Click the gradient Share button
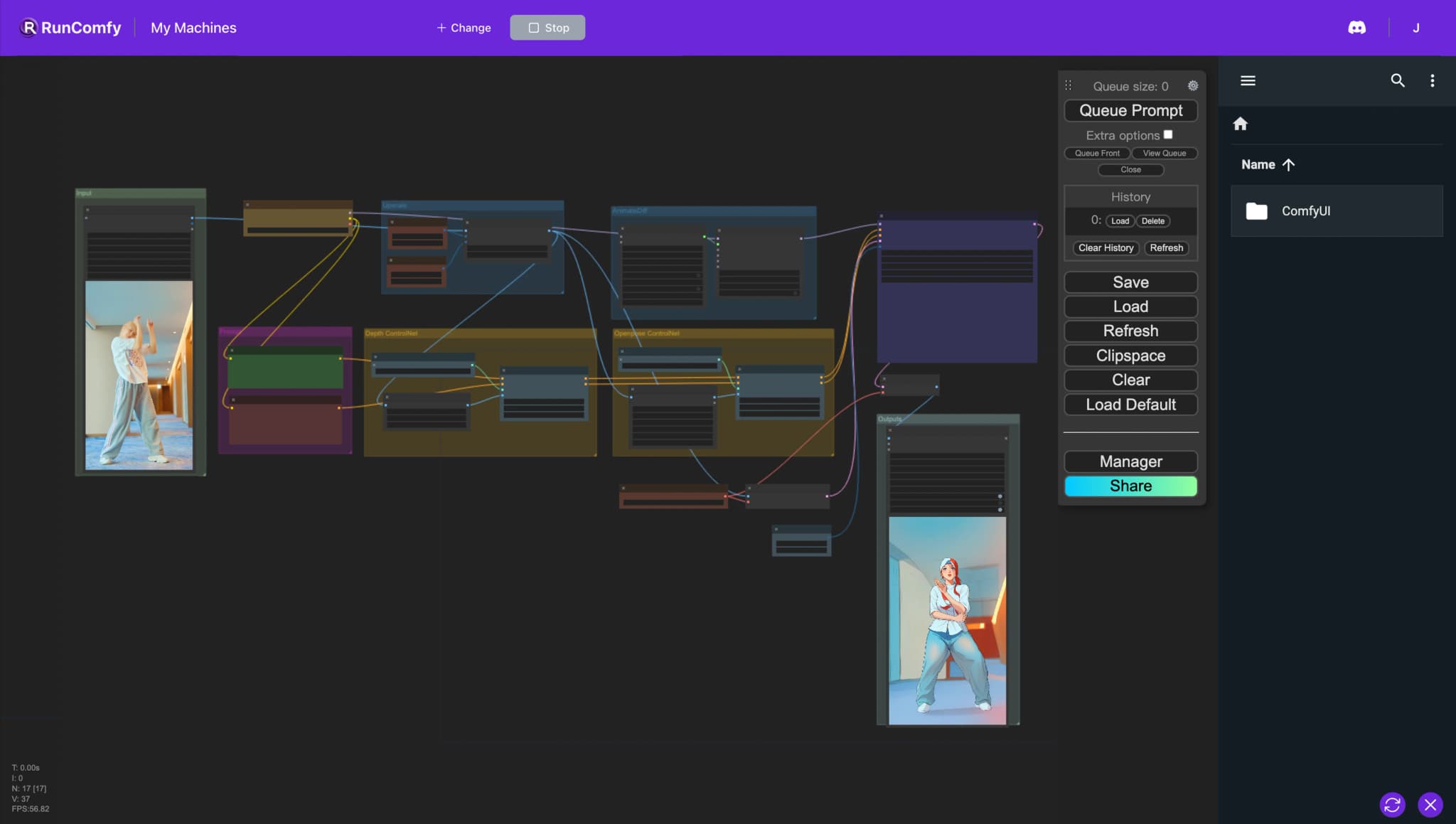This screenshot has height=824, width=1456. [1130, 486]
